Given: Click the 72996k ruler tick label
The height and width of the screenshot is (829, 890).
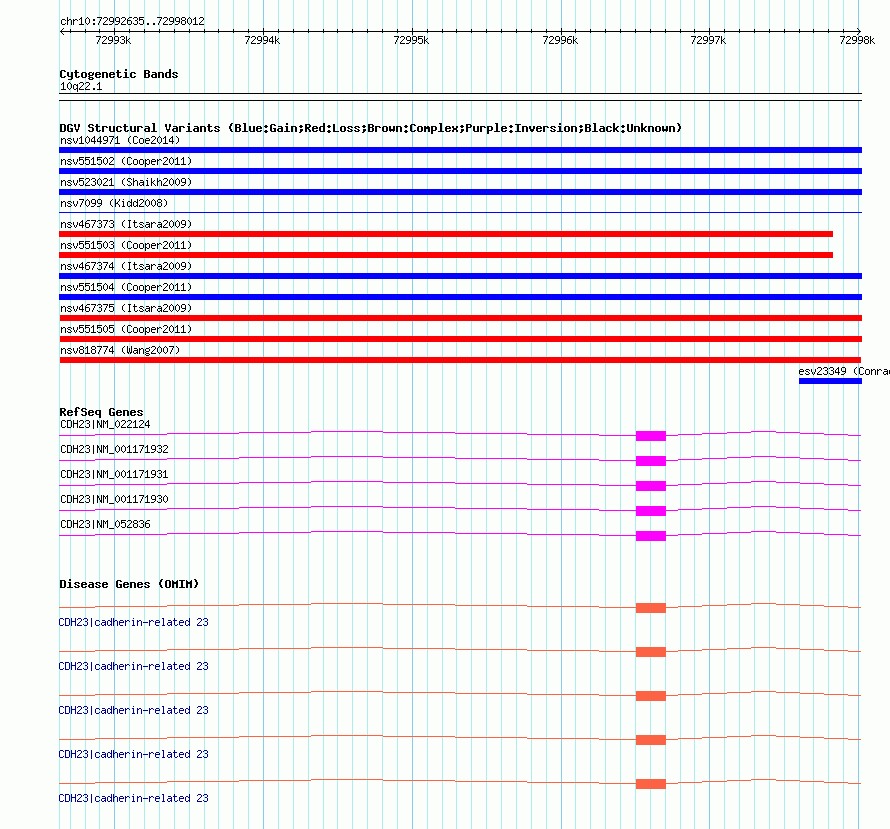Looking at the screenshot, I should click(560, 40).
